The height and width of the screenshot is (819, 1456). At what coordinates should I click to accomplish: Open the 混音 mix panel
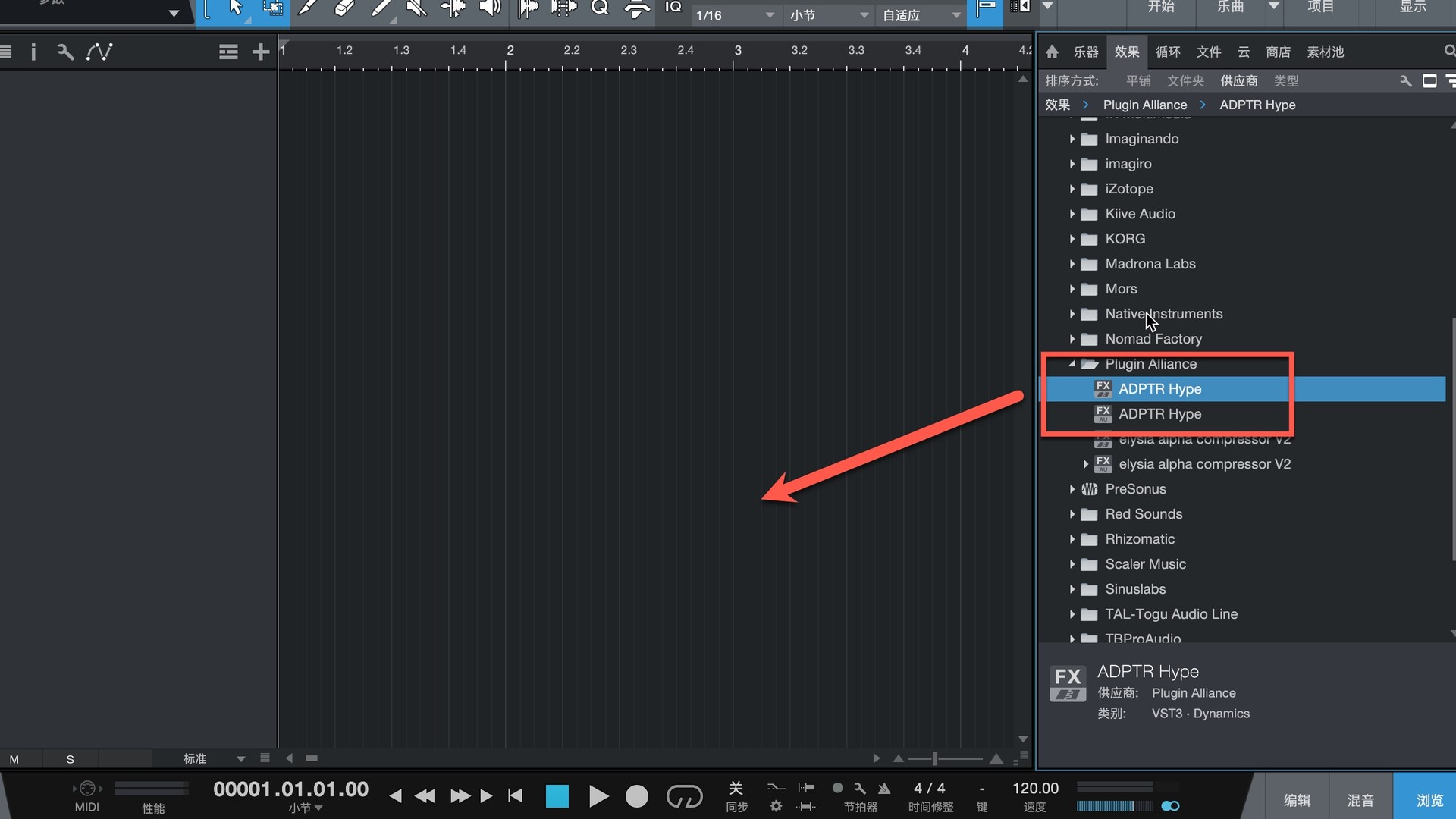pos(1360,800)
